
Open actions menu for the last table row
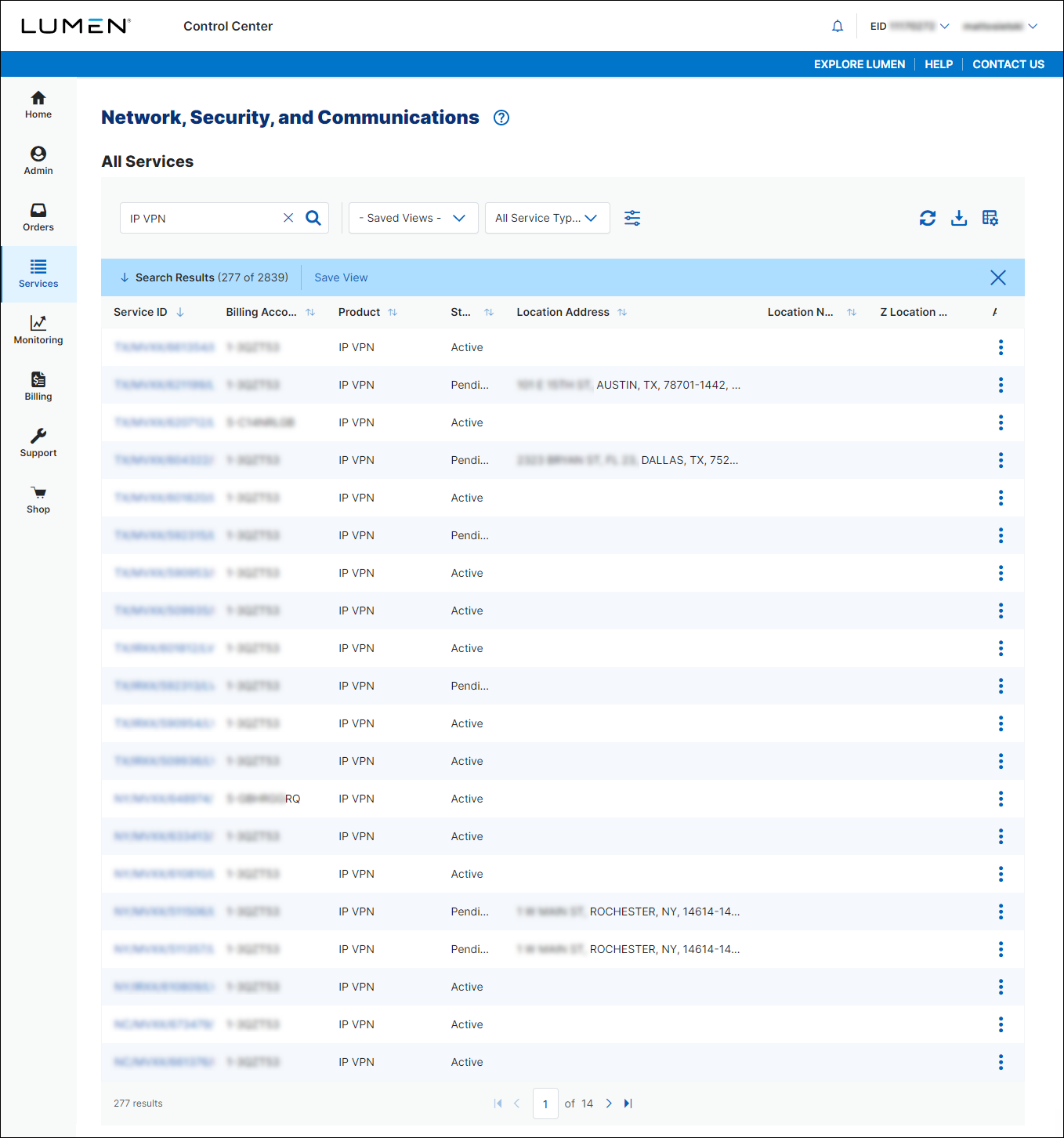(1001, 1062)
